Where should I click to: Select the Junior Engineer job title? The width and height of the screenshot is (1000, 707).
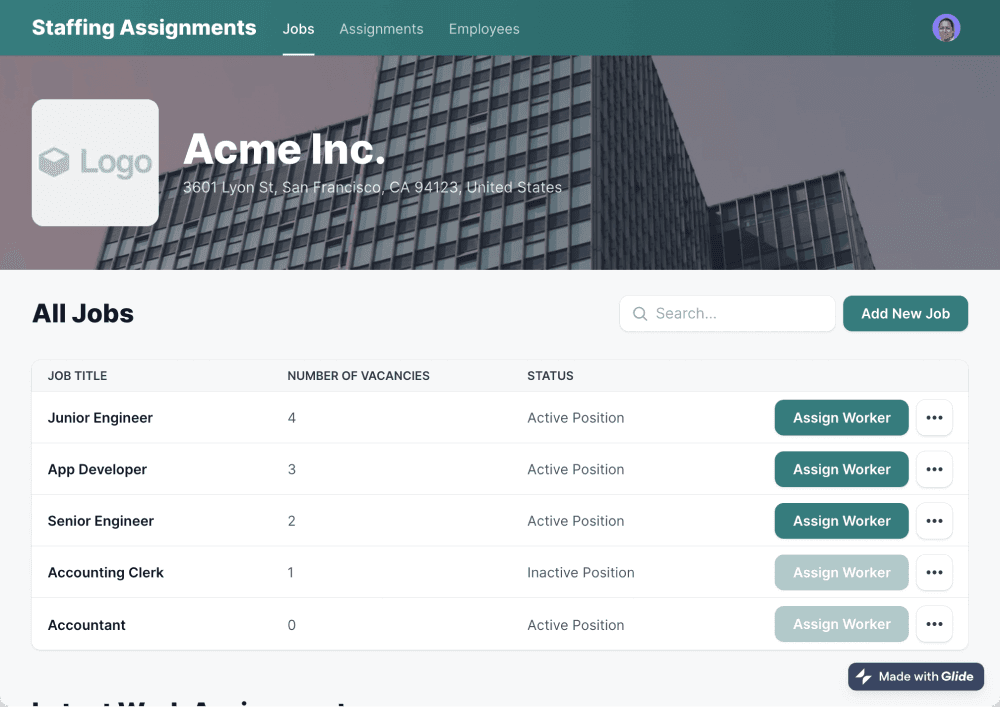(100, 418)
